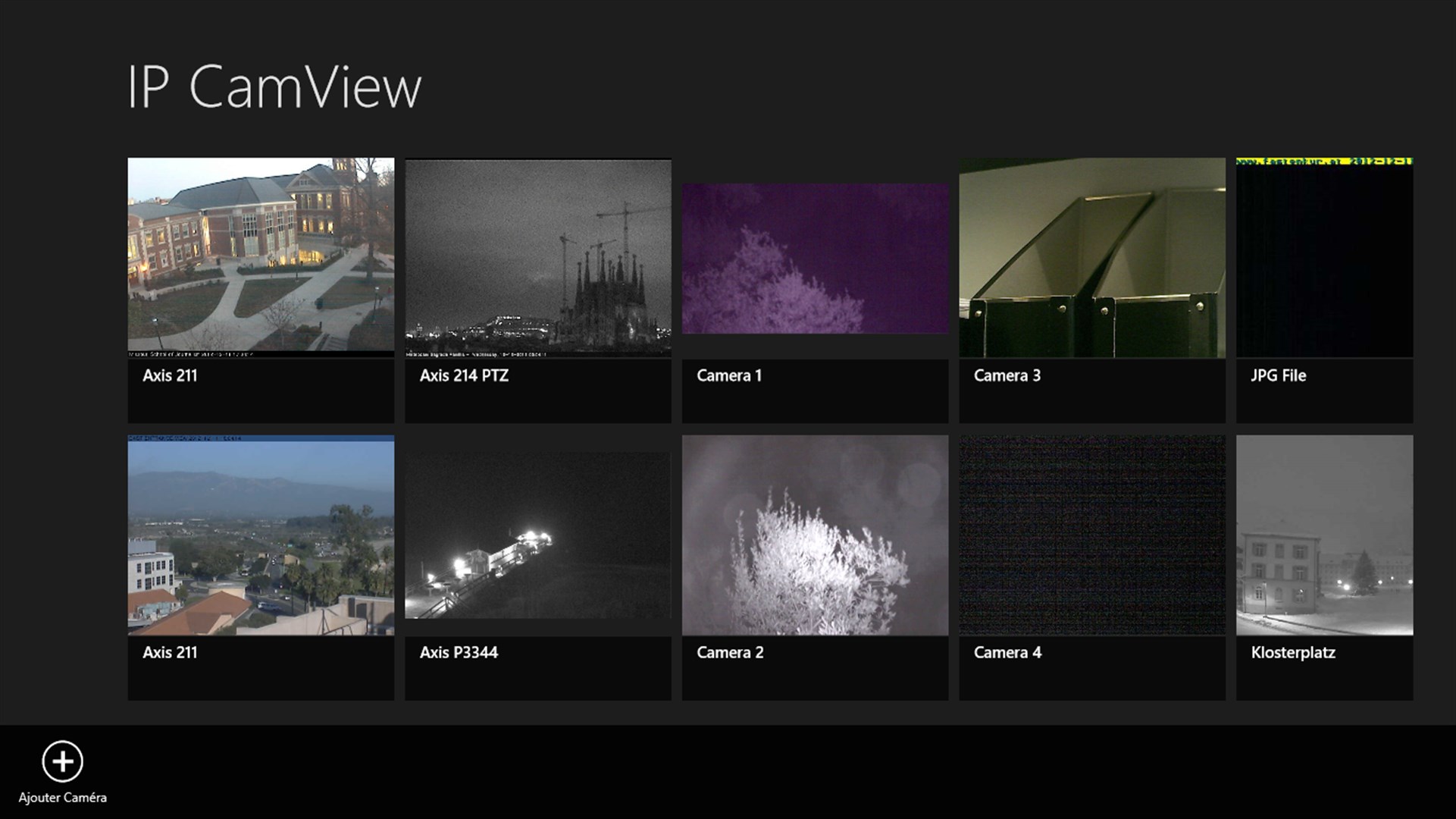Open Camera 3 preview image
The height and width of the screenshot is (819, 1456).
(1091, 258)
